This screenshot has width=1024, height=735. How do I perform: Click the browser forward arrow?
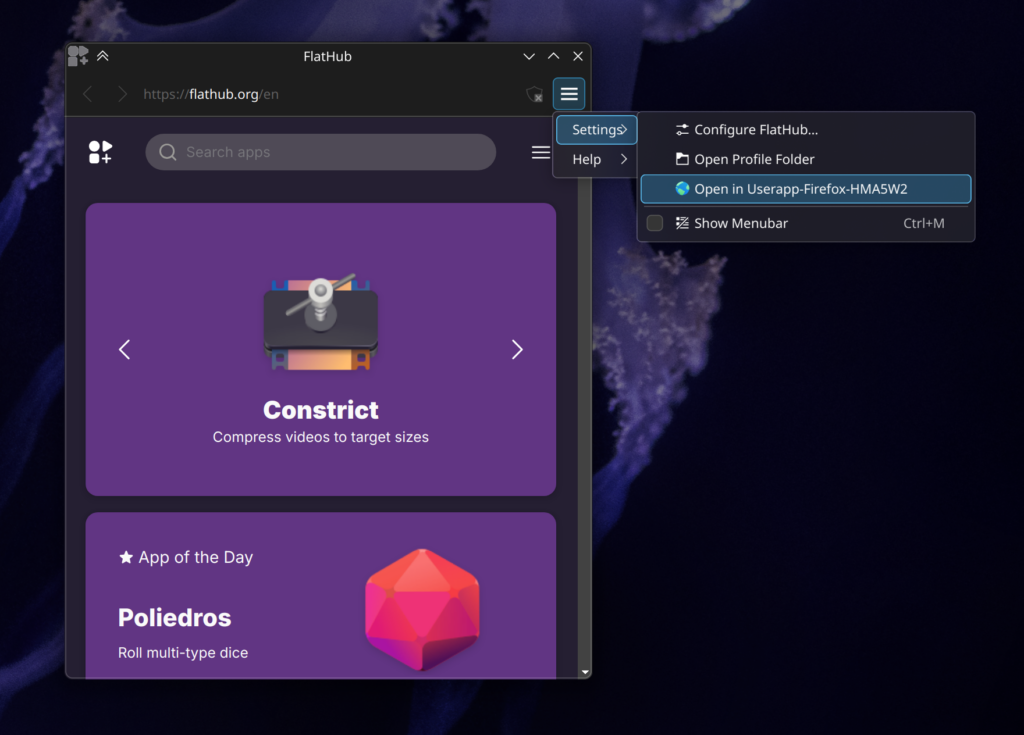pos(122,94)
